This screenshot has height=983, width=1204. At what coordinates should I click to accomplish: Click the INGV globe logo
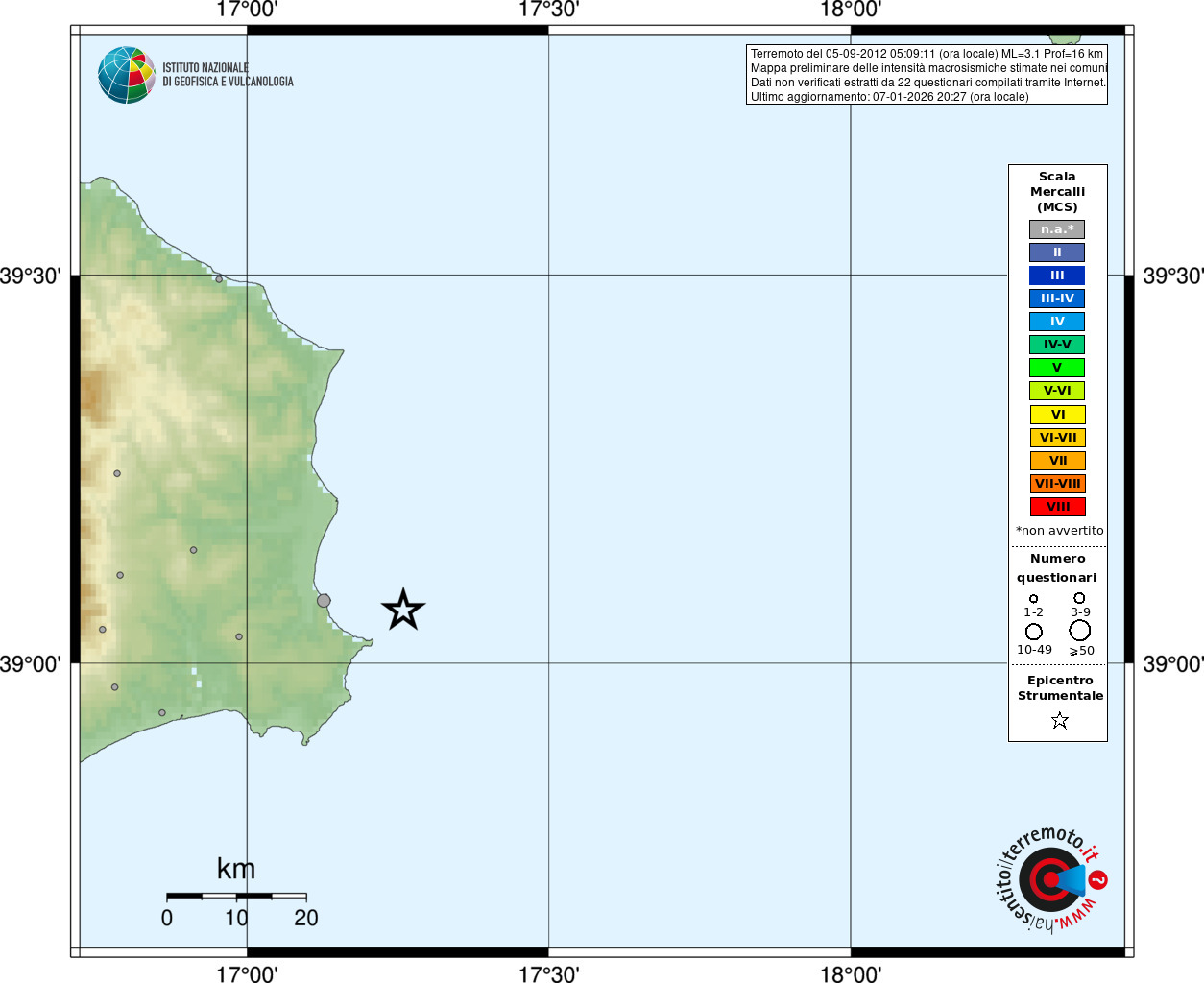(x=127, y=75)
